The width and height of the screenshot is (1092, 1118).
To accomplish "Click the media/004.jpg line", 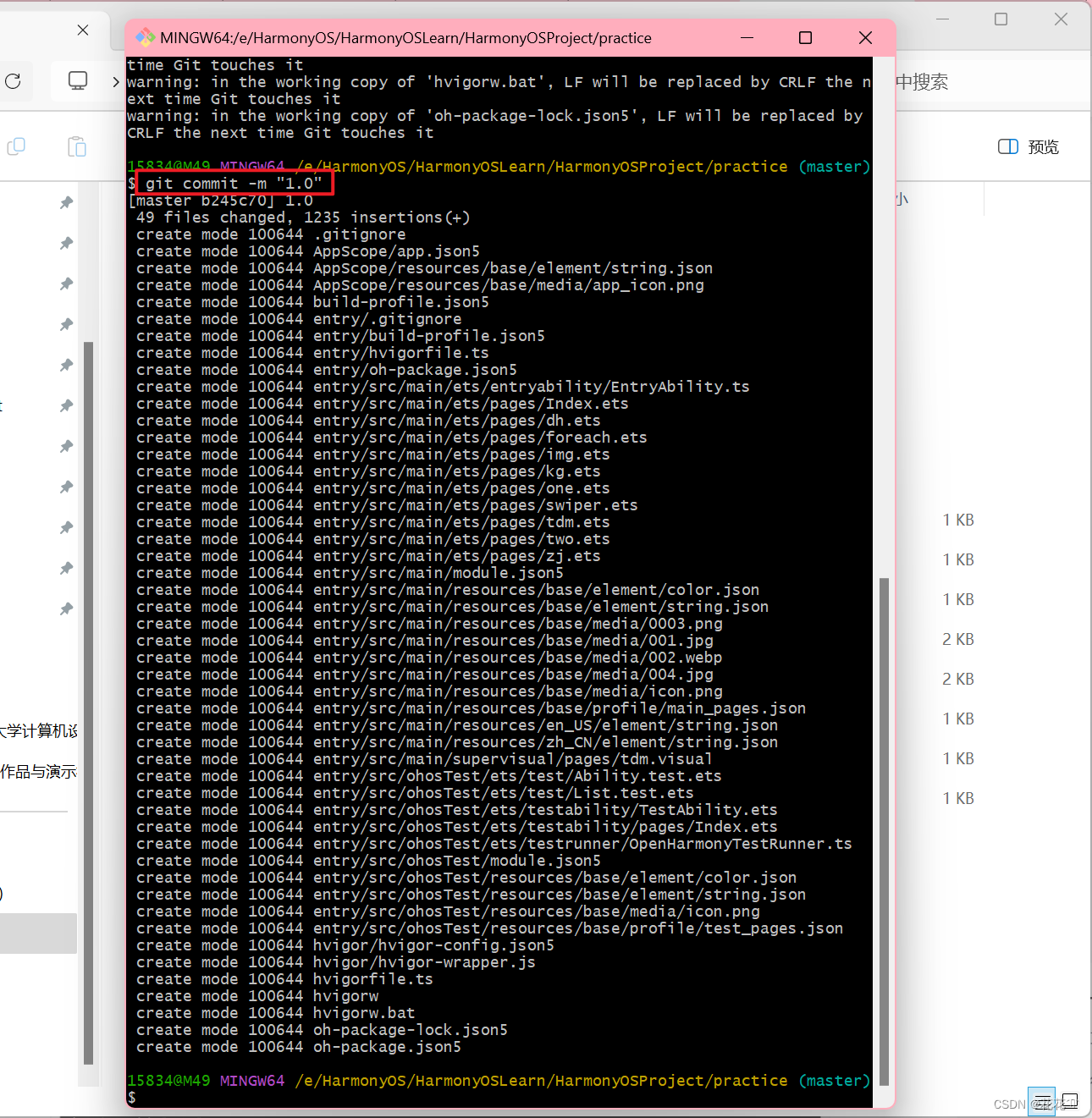I will tap(425, 675).
